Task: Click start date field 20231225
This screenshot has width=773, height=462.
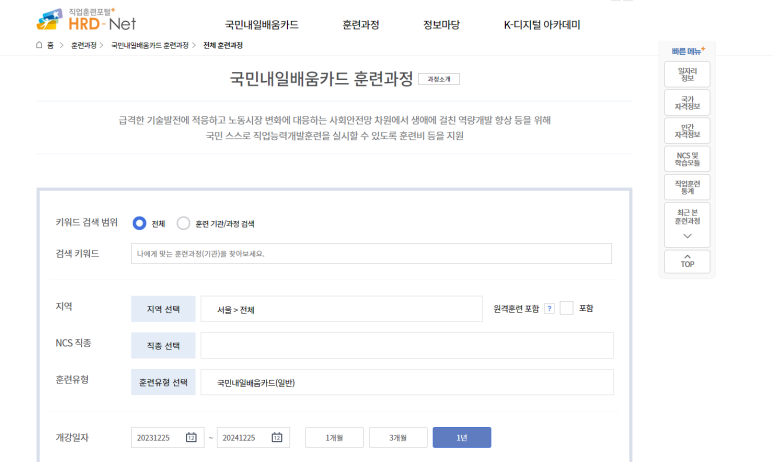Action: pos(168,437)
